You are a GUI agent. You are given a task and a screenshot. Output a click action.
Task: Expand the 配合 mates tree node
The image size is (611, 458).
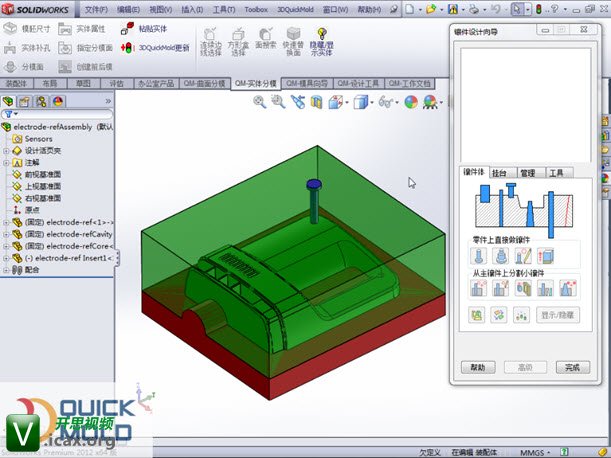point(6,270)
